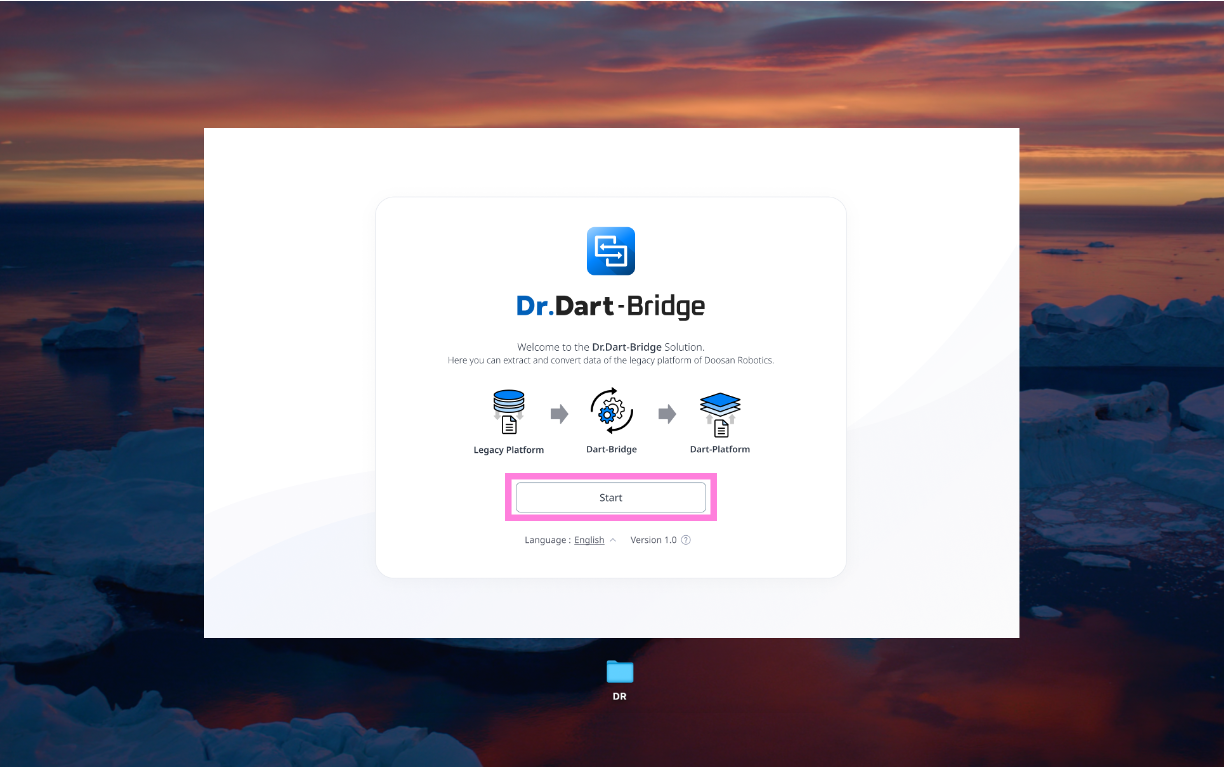The height and width of the screenshot is (768, 1224).
Task: Click the "Dart-Platform" caption
Action: 720,450
